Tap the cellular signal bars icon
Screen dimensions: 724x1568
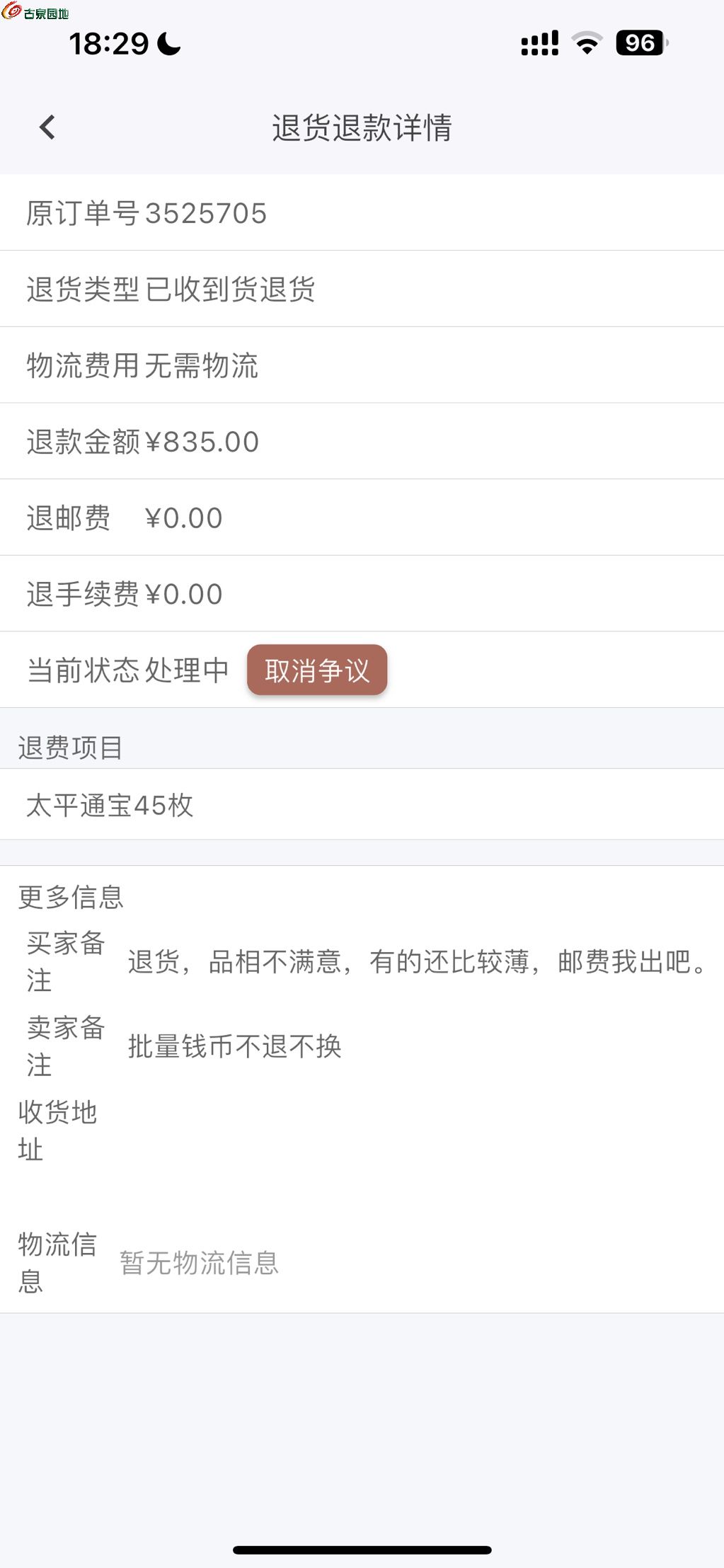[539, 43]
